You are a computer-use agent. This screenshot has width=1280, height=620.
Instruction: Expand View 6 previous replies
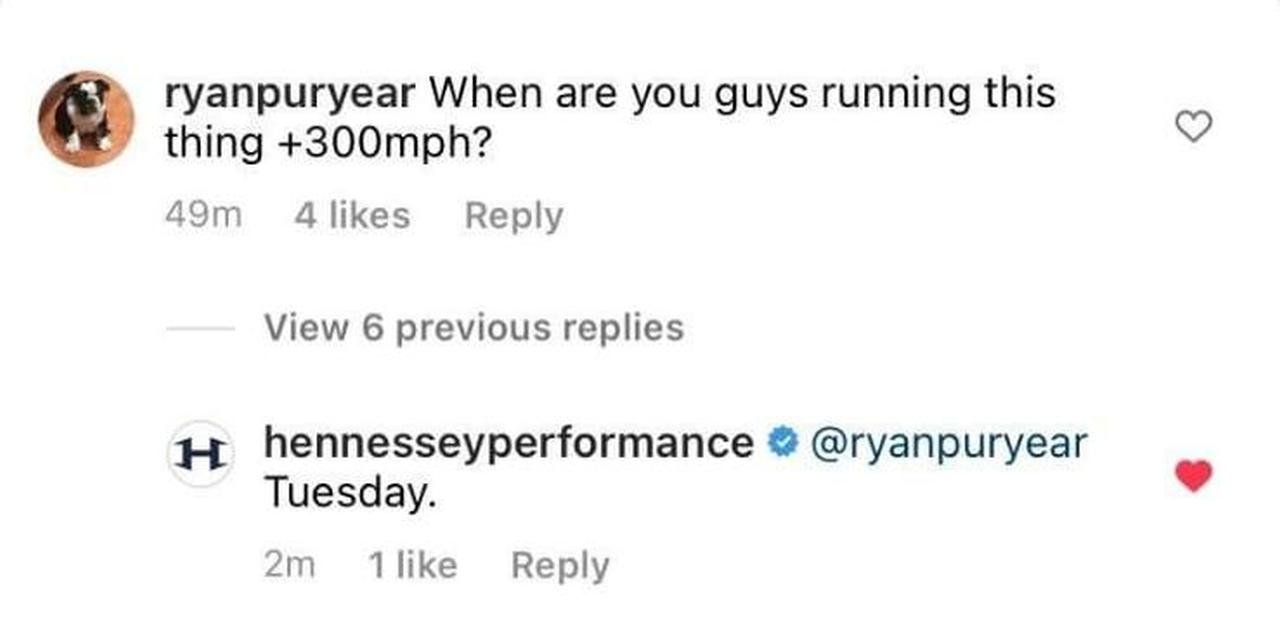click(x=474, y=327)
